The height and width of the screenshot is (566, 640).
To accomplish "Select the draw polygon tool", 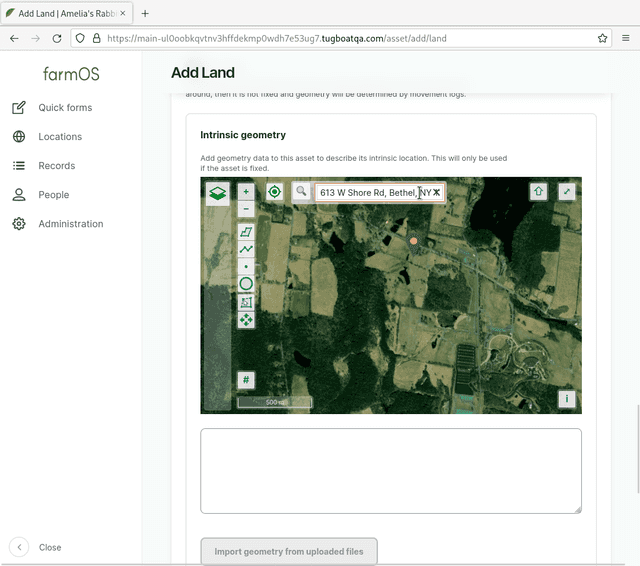I will (x=246, y=232).
